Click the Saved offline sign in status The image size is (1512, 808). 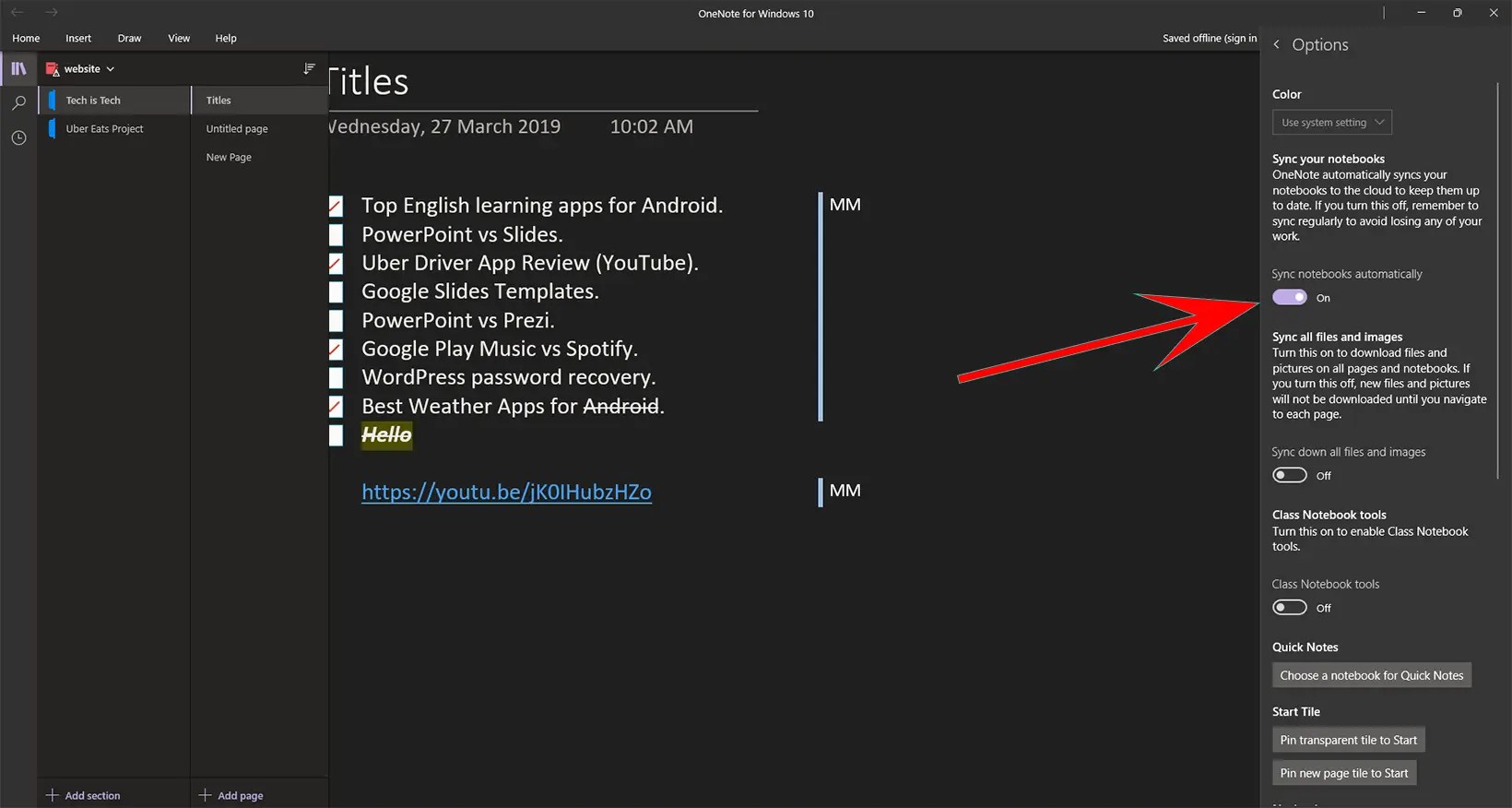click(x=1210, y=38)
